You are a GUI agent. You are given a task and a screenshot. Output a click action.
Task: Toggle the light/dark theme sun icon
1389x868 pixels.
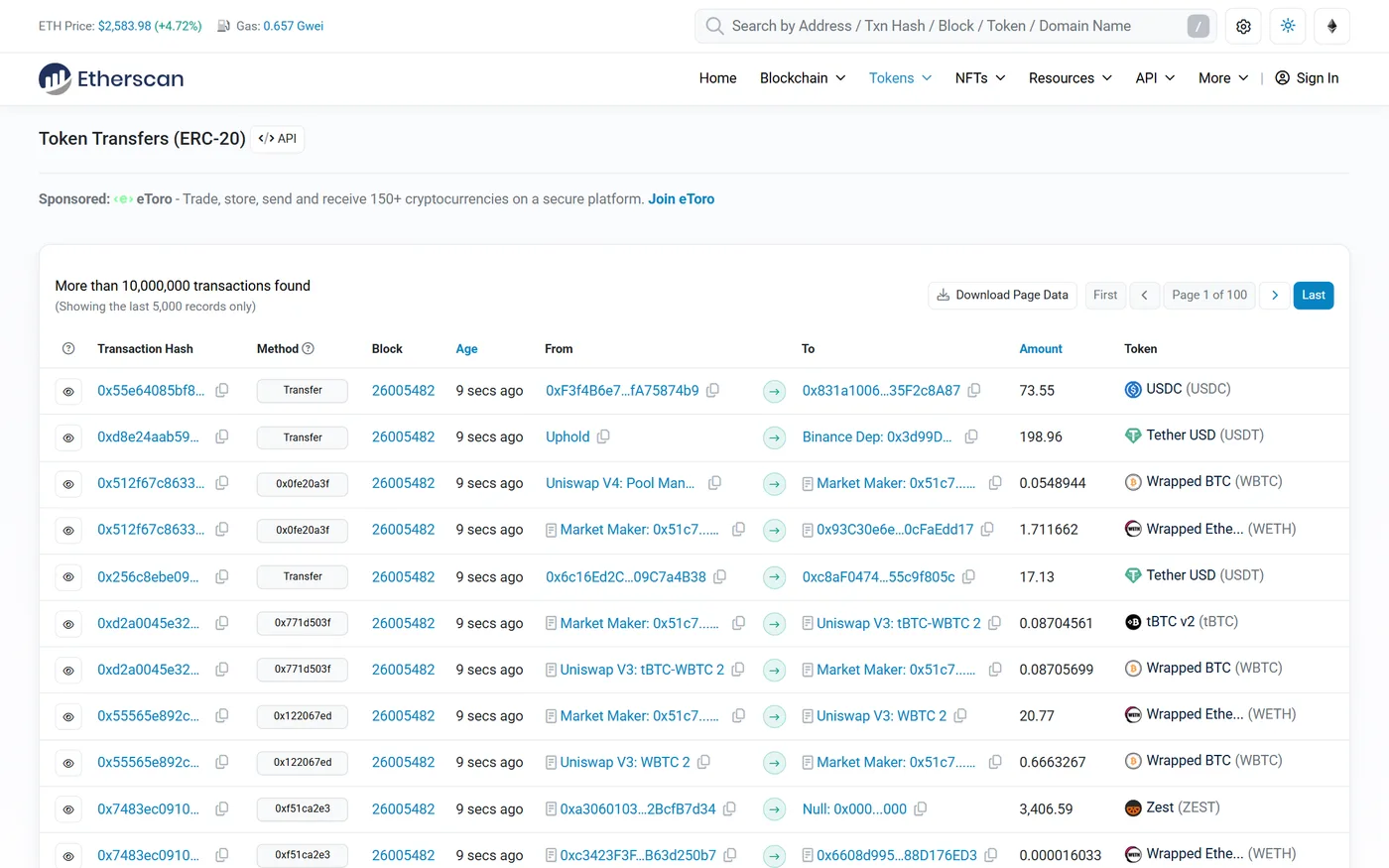tap(1288, 26)
